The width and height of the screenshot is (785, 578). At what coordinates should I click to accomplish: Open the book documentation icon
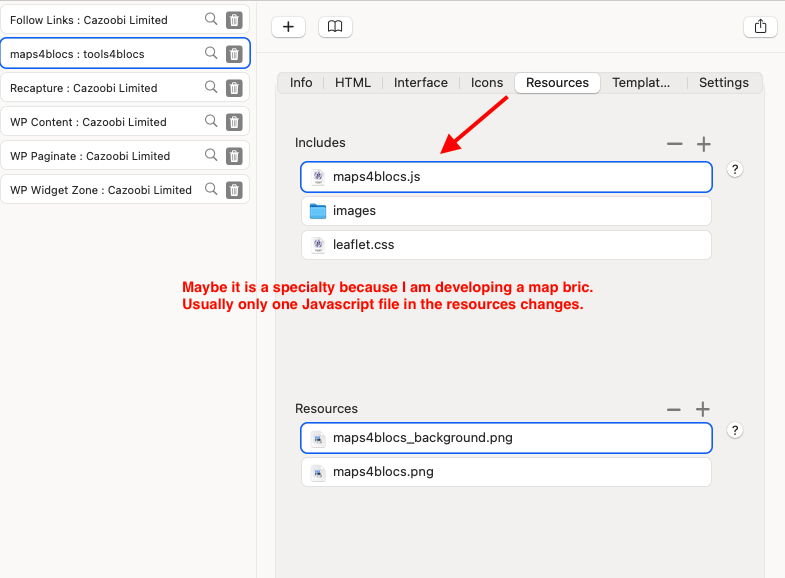[x=335, y=27]
